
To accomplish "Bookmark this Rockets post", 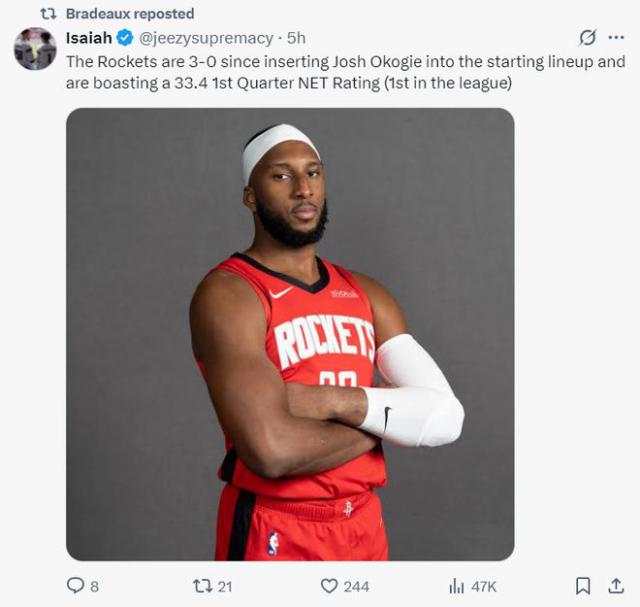I will pos(583,585).
